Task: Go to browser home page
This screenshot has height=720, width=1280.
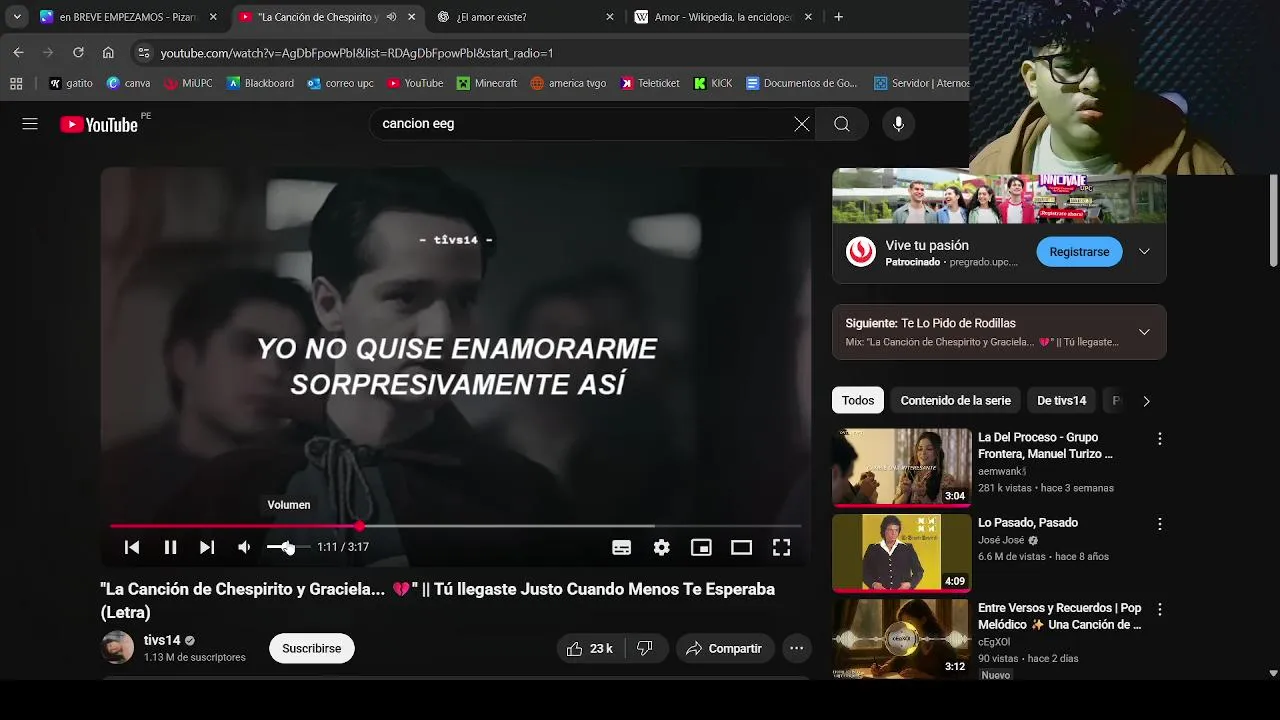Action: click(108, 53)
